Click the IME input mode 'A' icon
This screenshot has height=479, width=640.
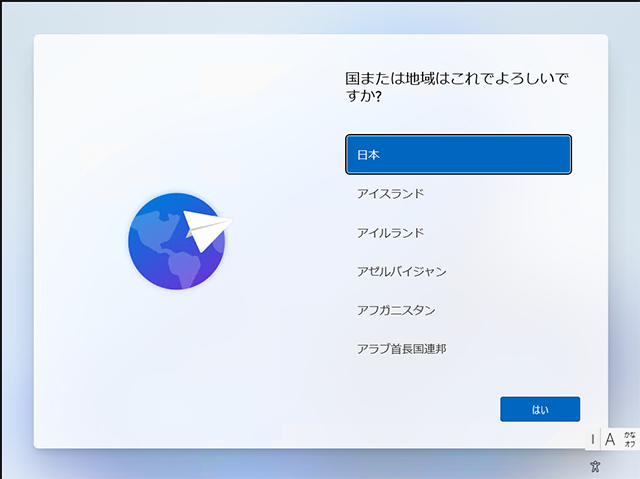(x=610, y=439)
